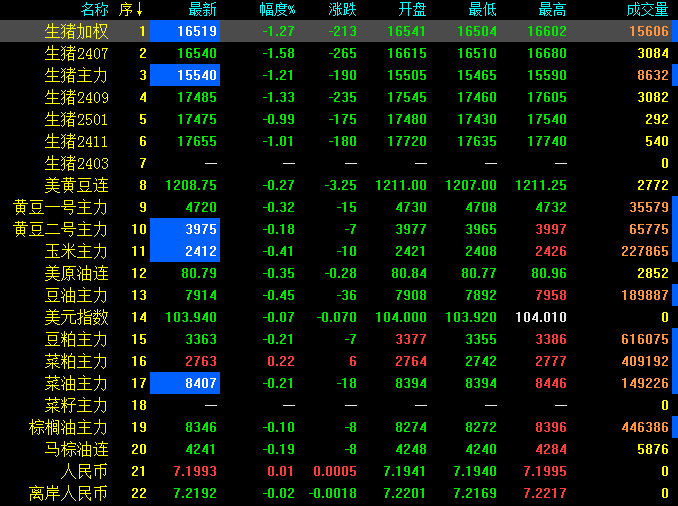Open 马棕油连 quote

tap(76, 449)
